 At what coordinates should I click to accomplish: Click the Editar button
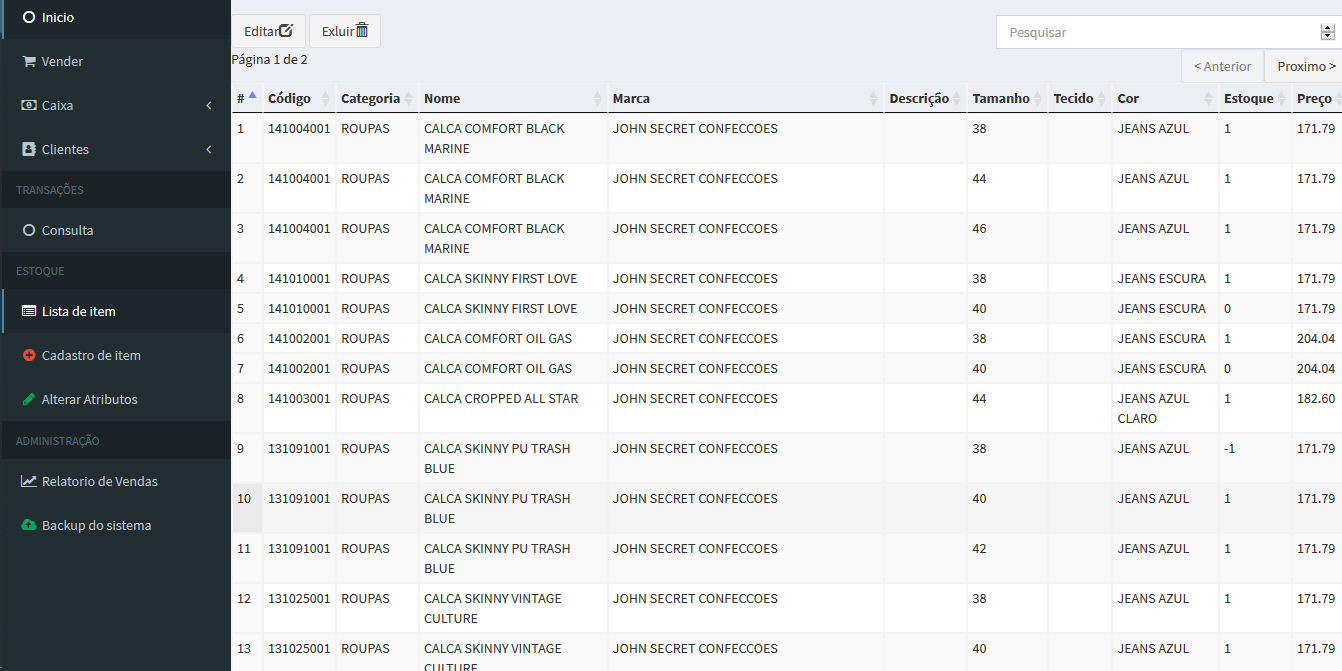coord(268,31)
